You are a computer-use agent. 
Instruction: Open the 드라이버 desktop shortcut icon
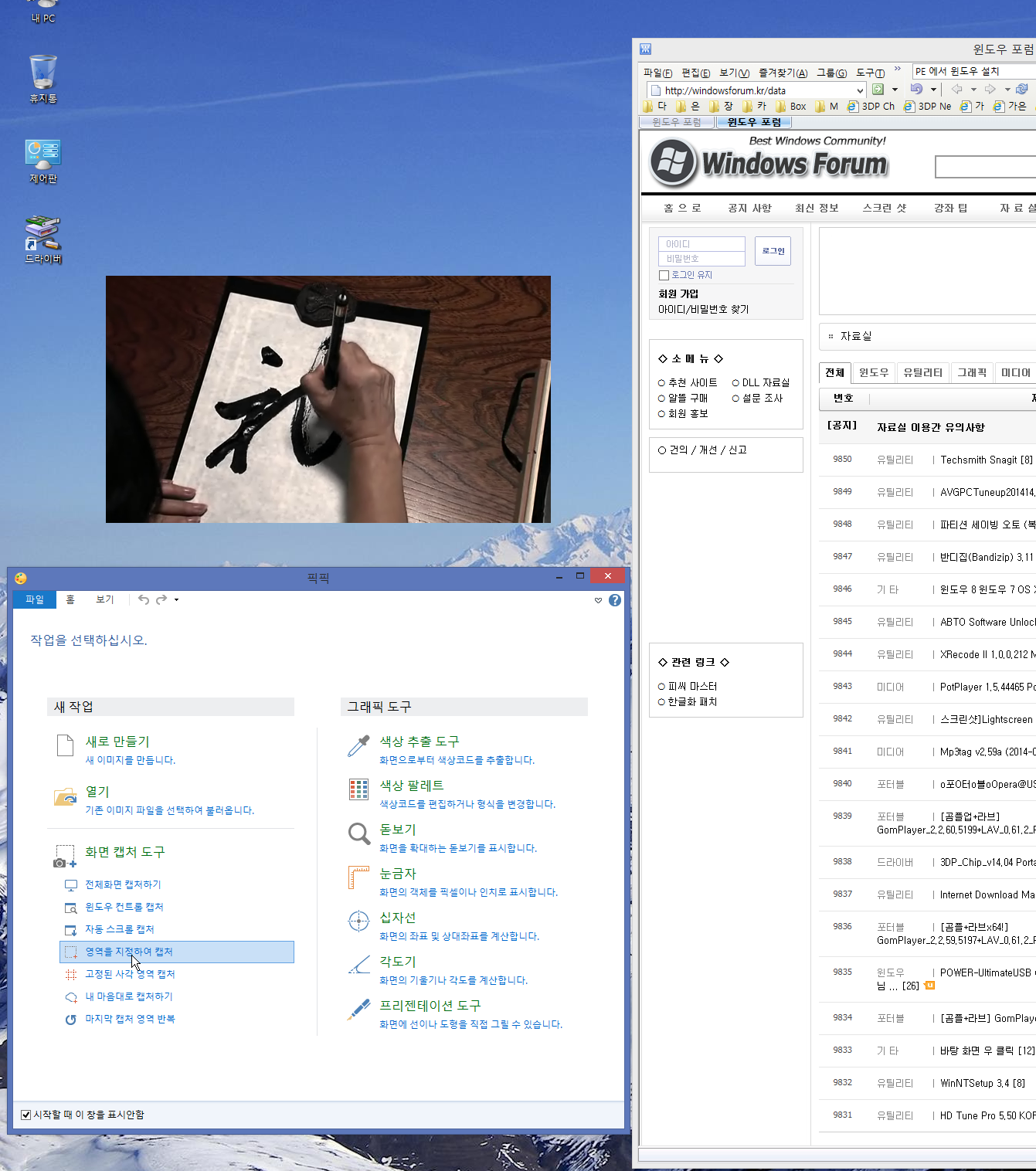point(43,240)
